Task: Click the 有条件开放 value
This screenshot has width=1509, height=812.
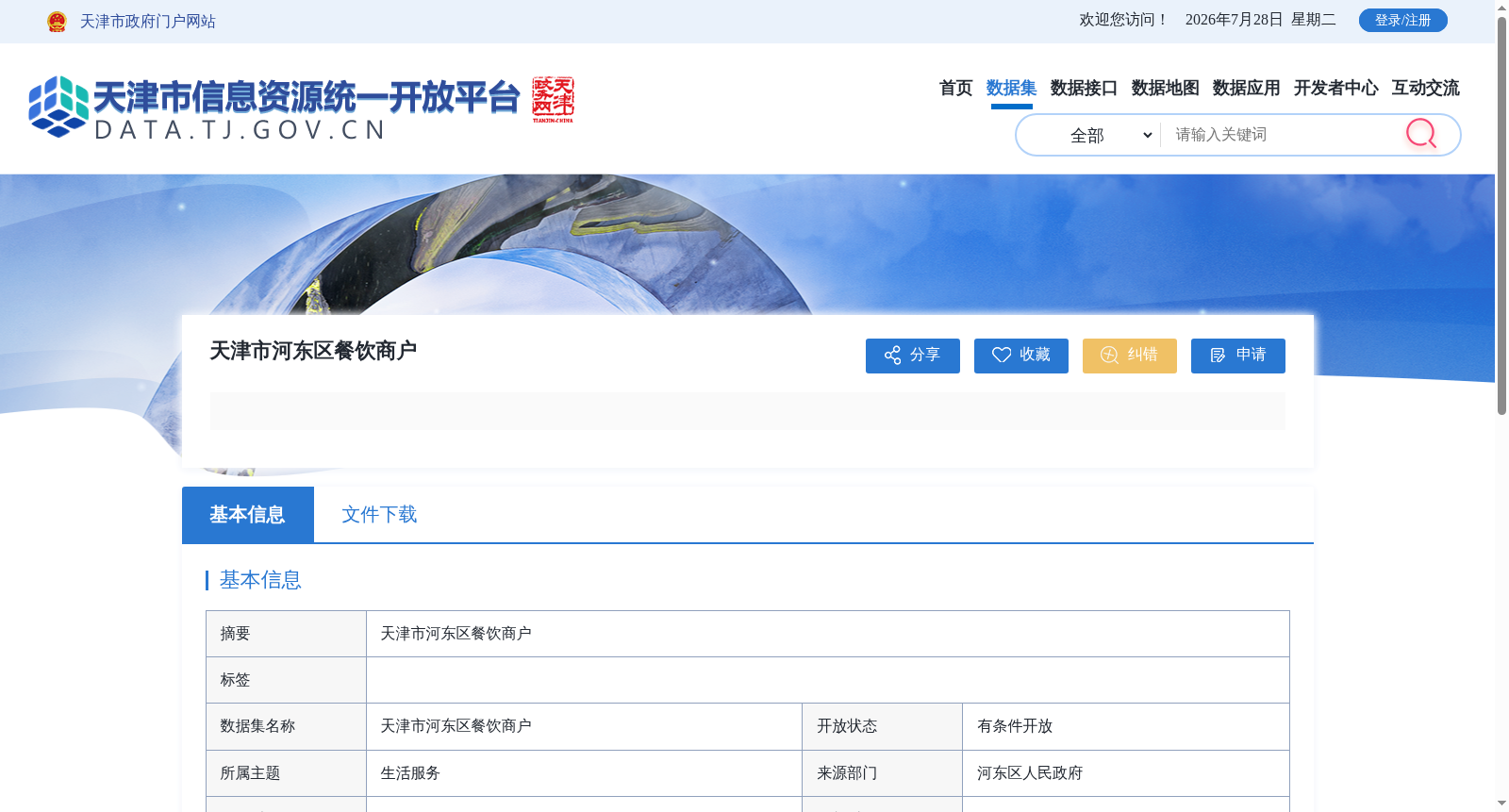Action: 1015,726
